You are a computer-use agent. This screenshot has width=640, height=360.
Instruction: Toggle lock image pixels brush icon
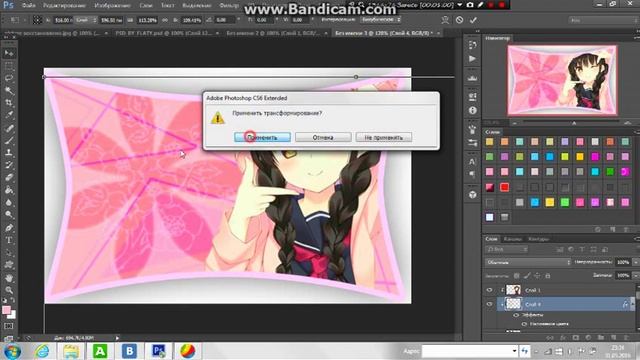527,276
